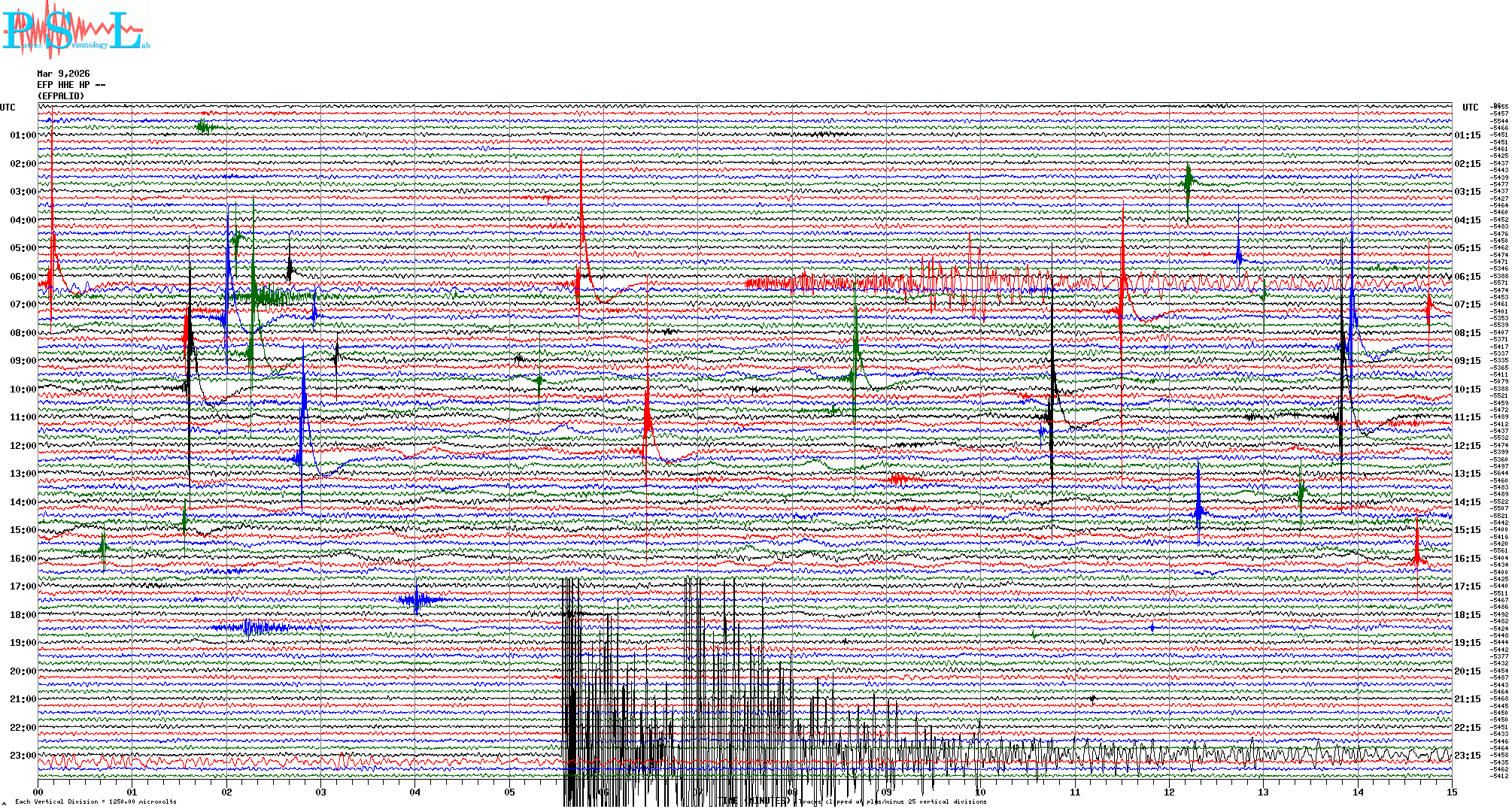Image resolution: width=1512 pixels, height=812 pixels.
Task: Click minute 04 on bottom axis
Action: (x=415, y=792)
